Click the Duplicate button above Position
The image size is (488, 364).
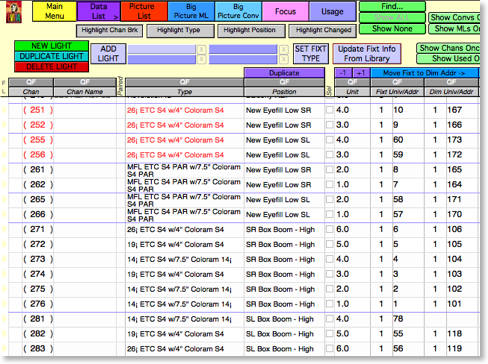coord(284,73)
